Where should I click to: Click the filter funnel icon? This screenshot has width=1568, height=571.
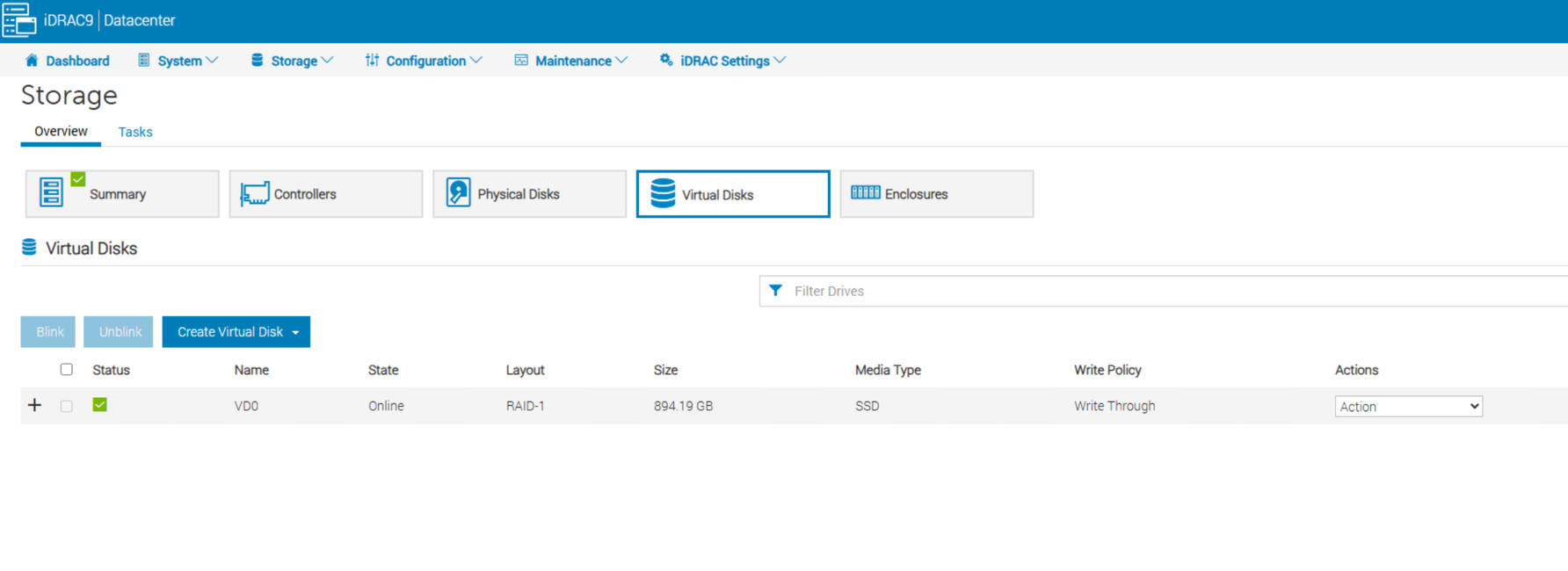tap(775, 291)
